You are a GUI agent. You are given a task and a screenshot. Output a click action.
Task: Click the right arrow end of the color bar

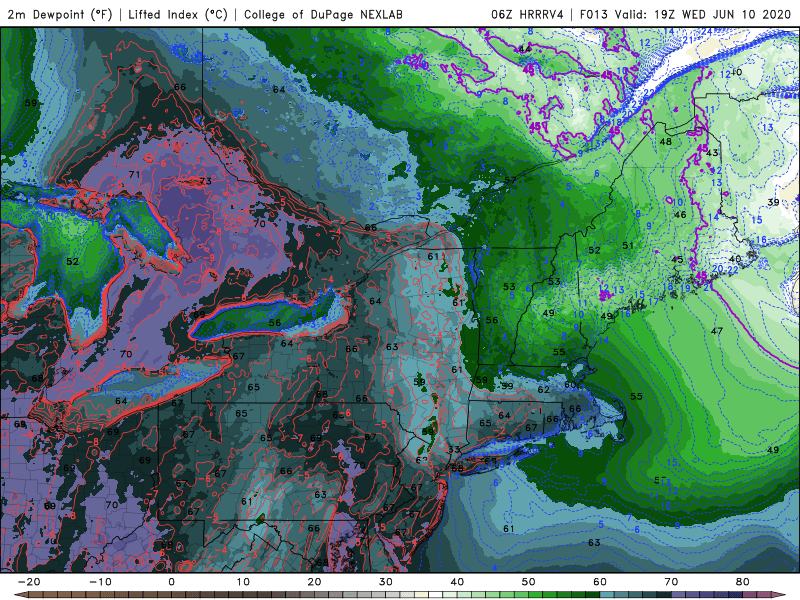coord(780,595)
